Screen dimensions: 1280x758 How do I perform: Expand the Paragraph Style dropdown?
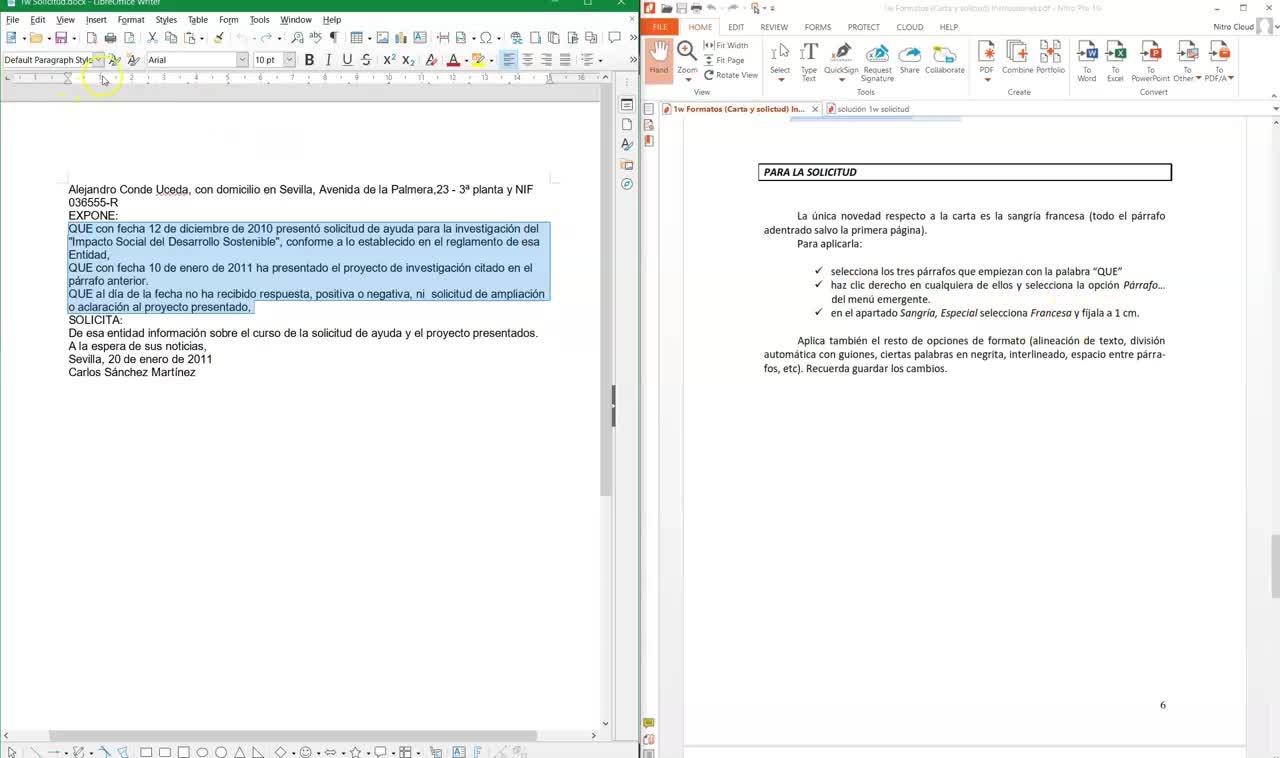coord(98,60)
